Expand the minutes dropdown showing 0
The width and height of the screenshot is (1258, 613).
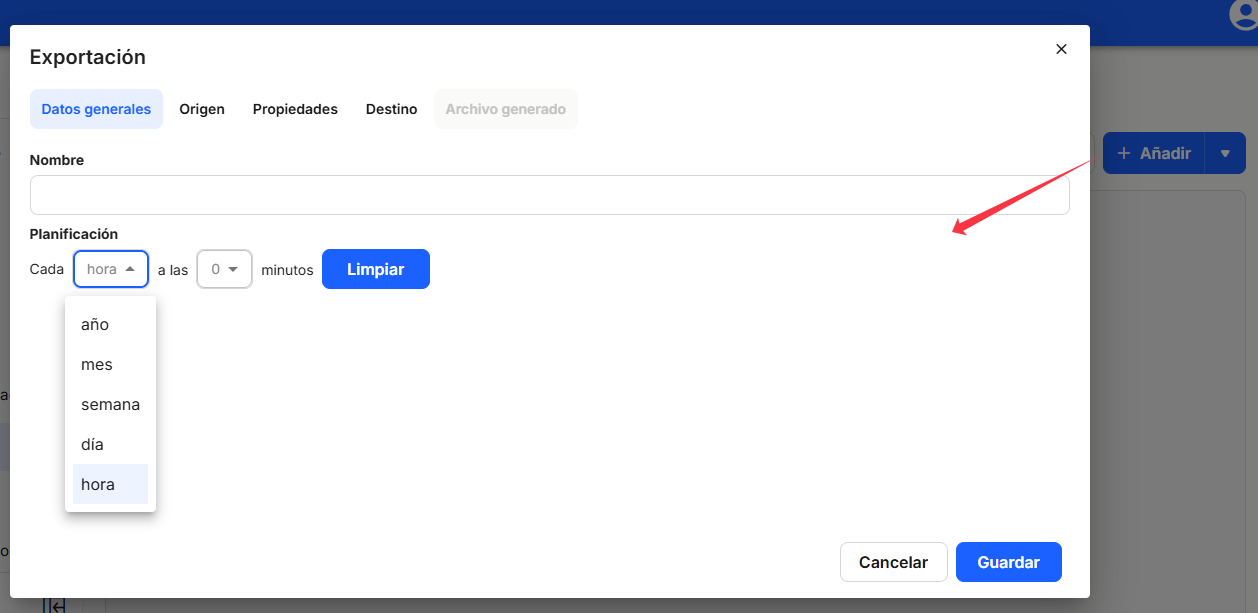(x=224, y=269)
